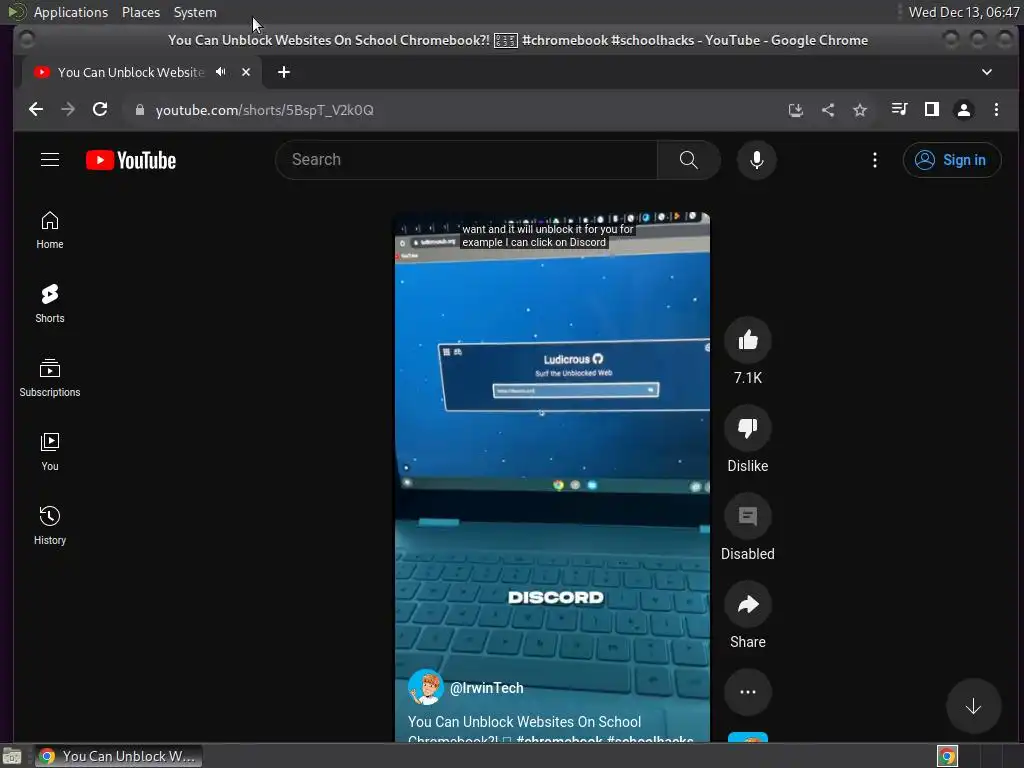Open the @IrwinTech channel link

pyautogui.click(x=487, y=688)
